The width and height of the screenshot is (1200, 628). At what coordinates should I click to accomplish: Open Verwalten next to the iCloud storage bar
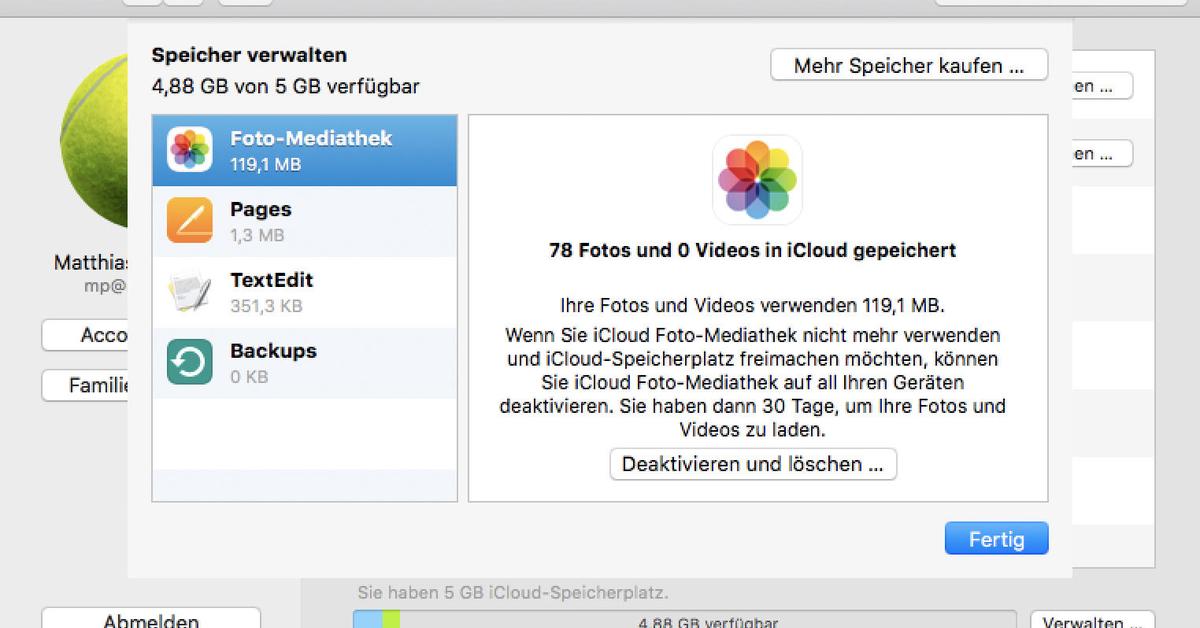1092,621
